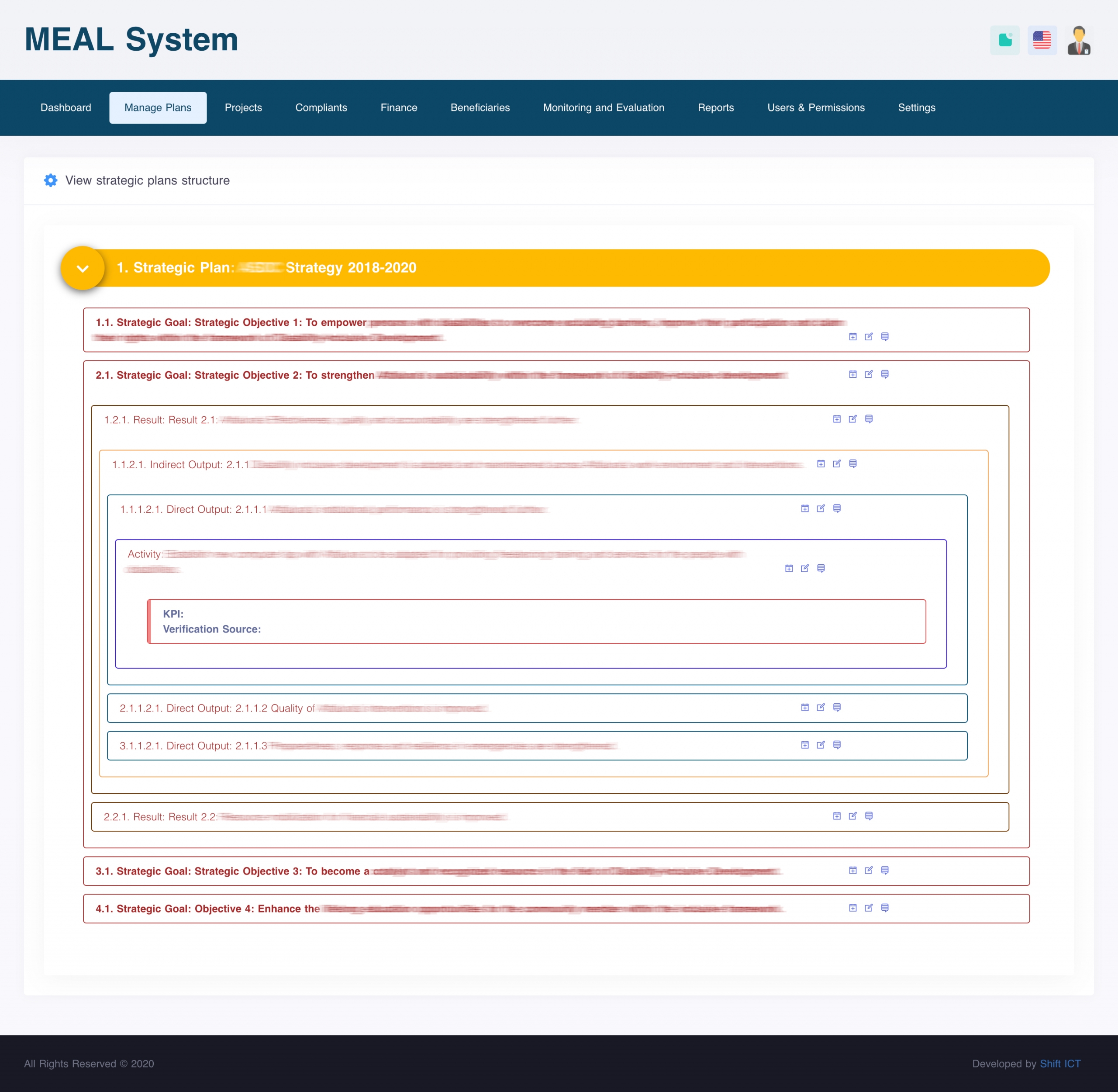Click the add icon for Result 2.1
1118x1092 pixels.
(836, 419)
